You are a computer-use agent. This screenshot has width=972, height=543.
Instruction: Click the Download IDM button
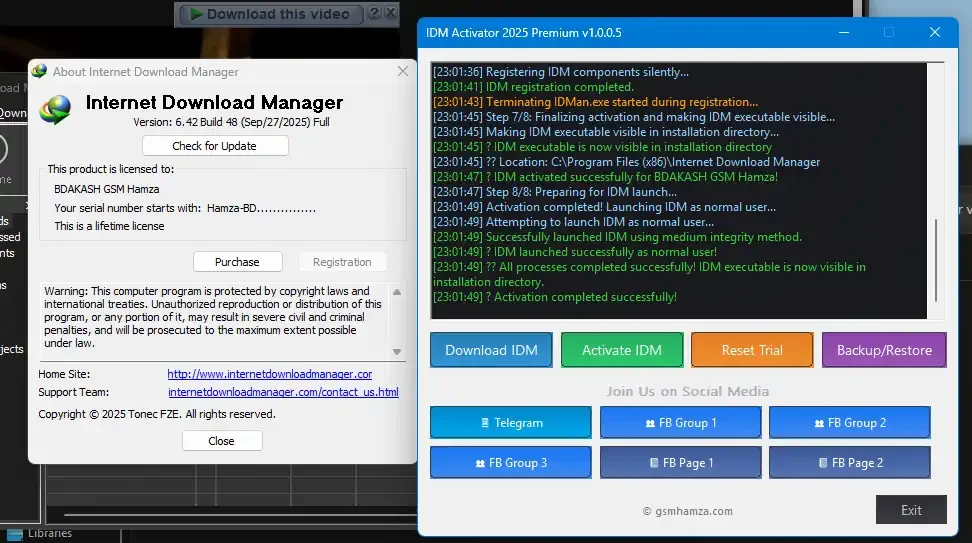(x=491, y=350)
